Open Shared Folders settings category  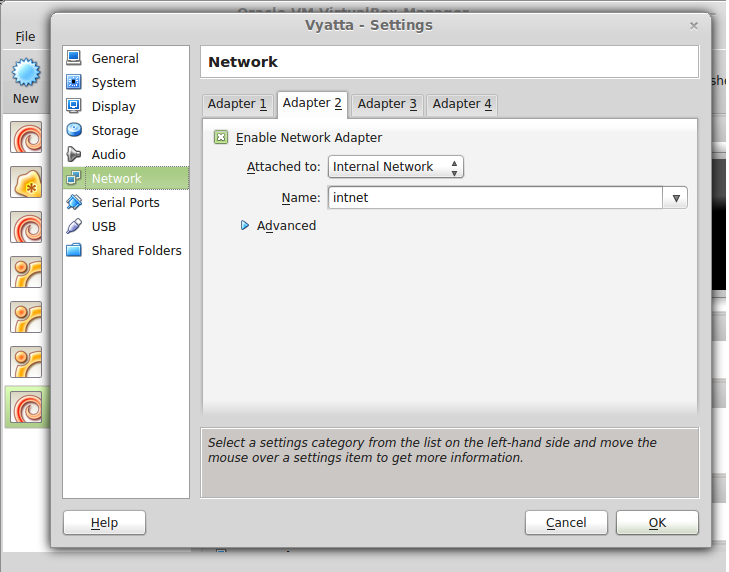pyautogui.click(x=126, y=251)
